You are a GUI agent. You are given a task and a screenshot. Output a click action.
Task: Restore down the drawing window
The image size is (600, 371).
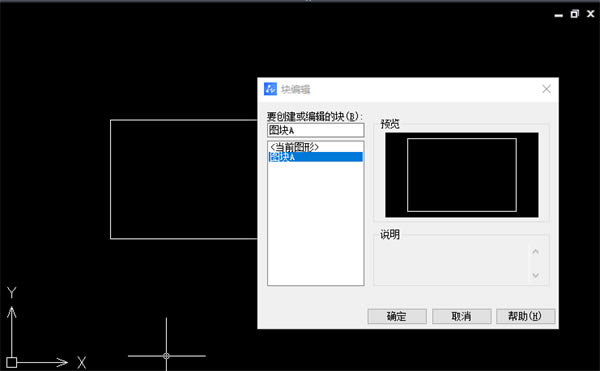click(574, 14)
